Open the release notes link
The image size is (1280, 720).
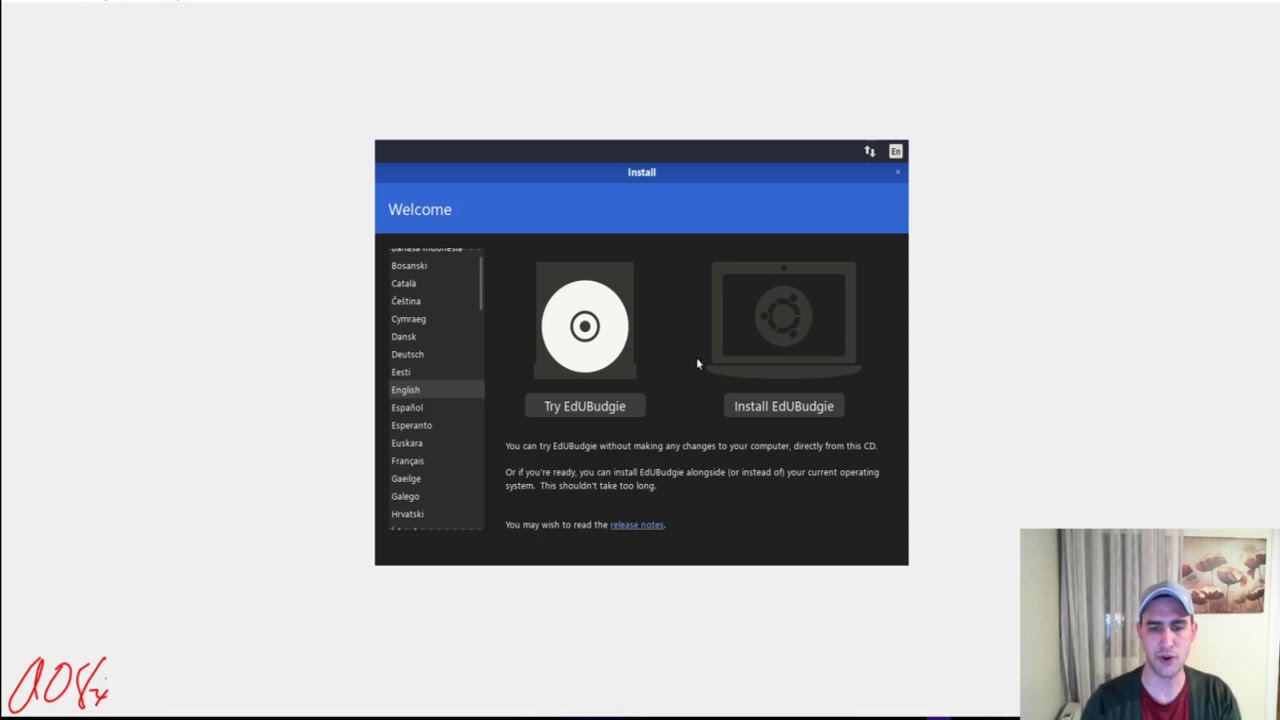point(637,525)
